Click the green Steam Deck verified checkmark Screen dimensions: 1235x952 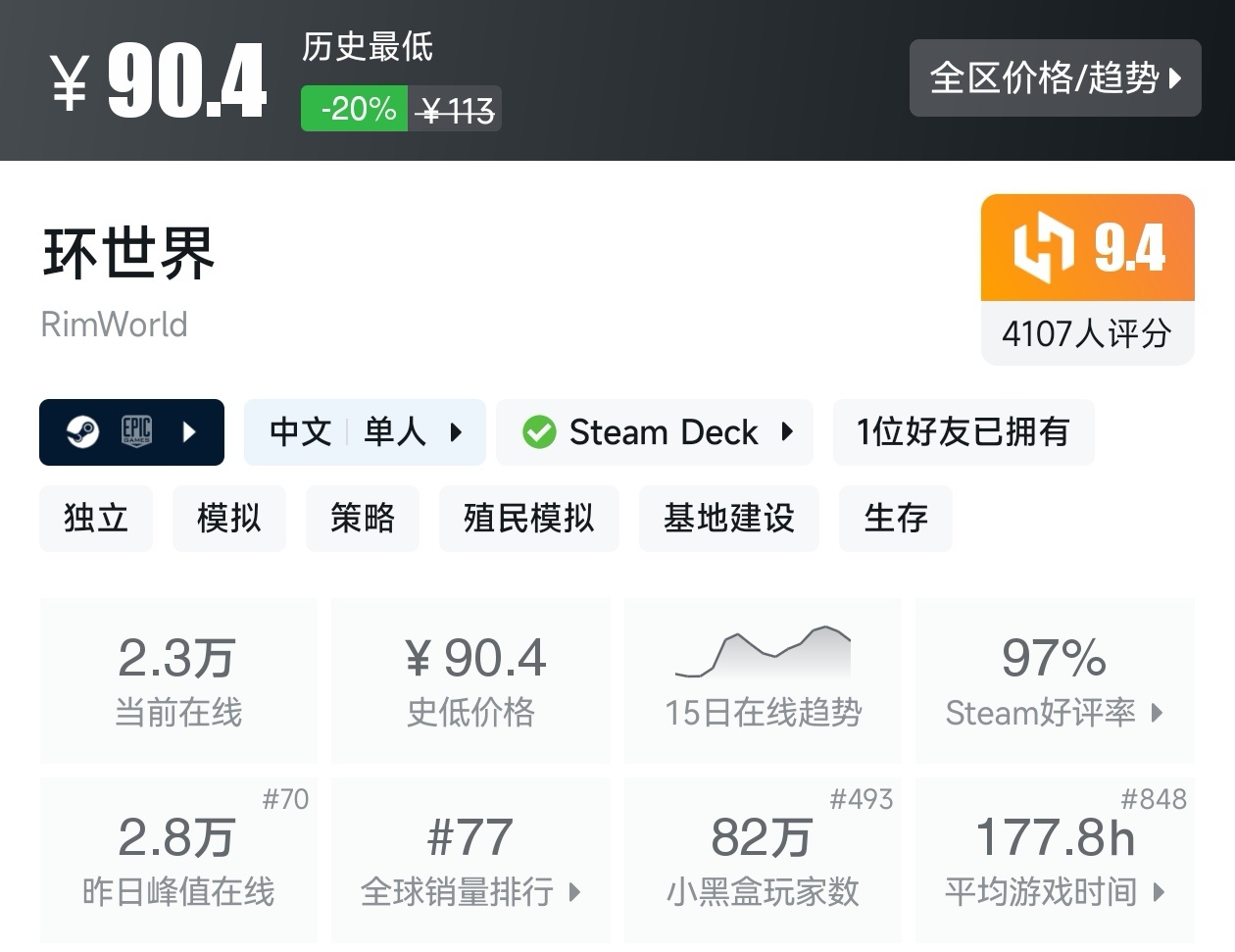[x=539, y=432]
